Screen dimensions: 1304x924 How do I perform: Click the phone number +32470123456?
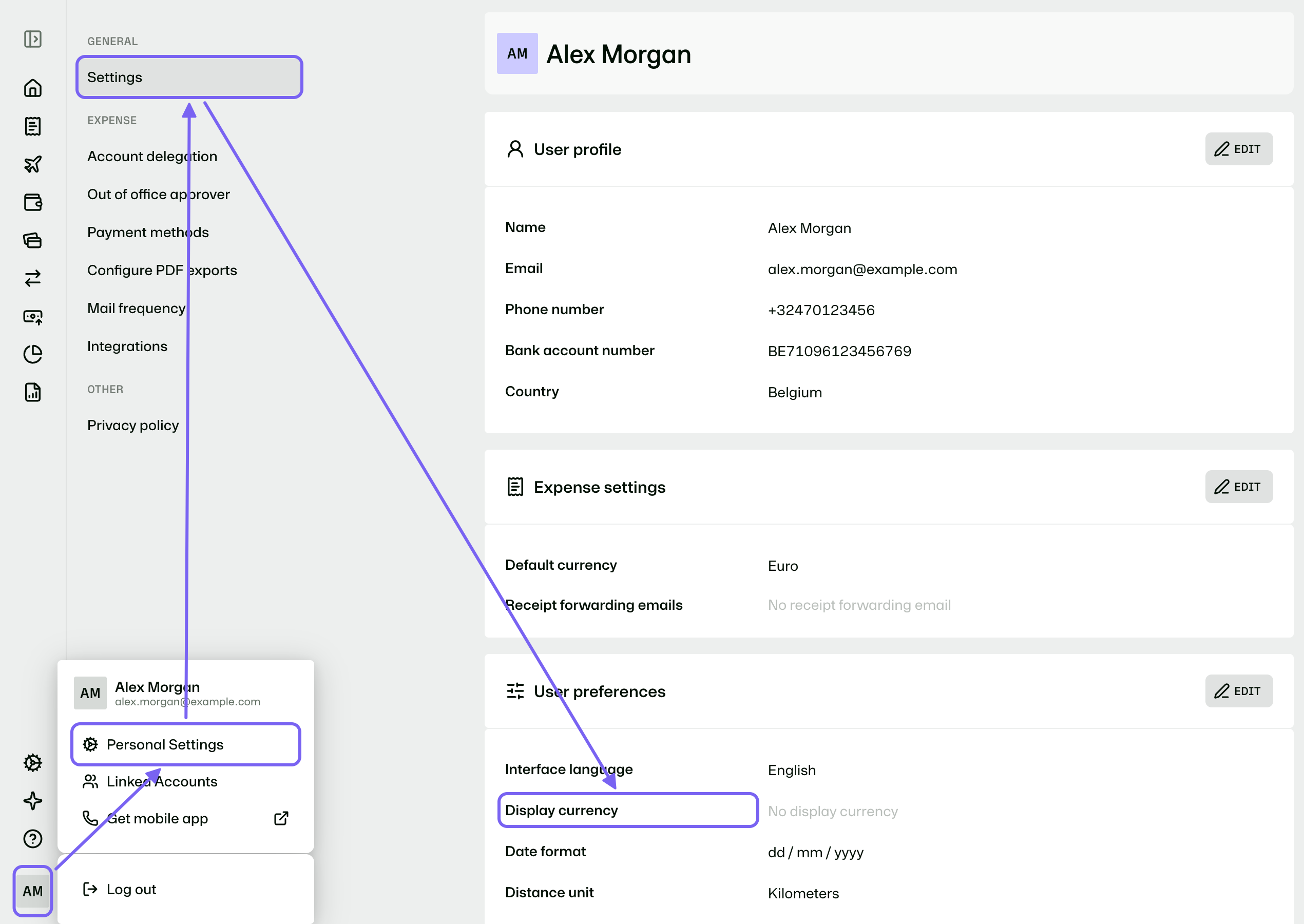pos(821,310)
